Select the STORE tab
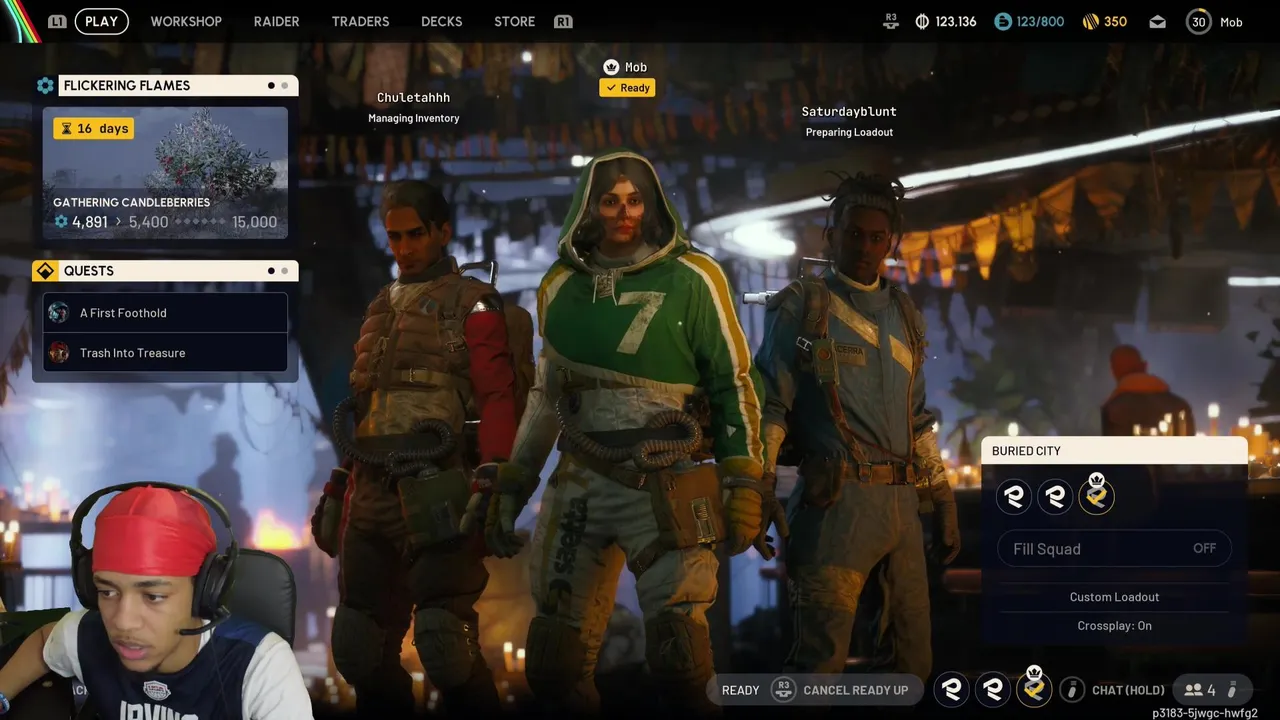The width and height of the screenshot is (1280, 720). (x=514, y=21)
